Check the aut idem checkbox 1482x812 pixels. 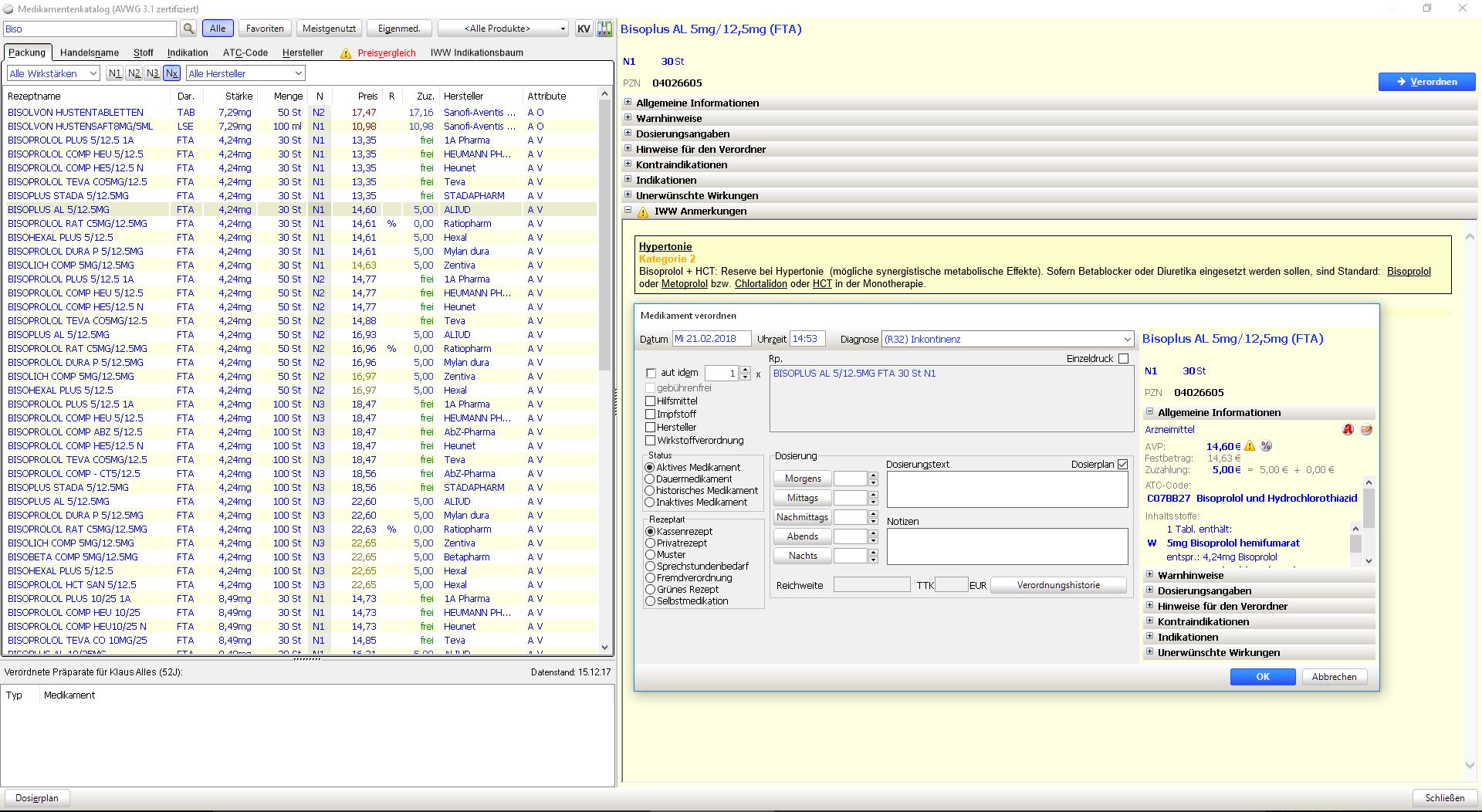651,373
